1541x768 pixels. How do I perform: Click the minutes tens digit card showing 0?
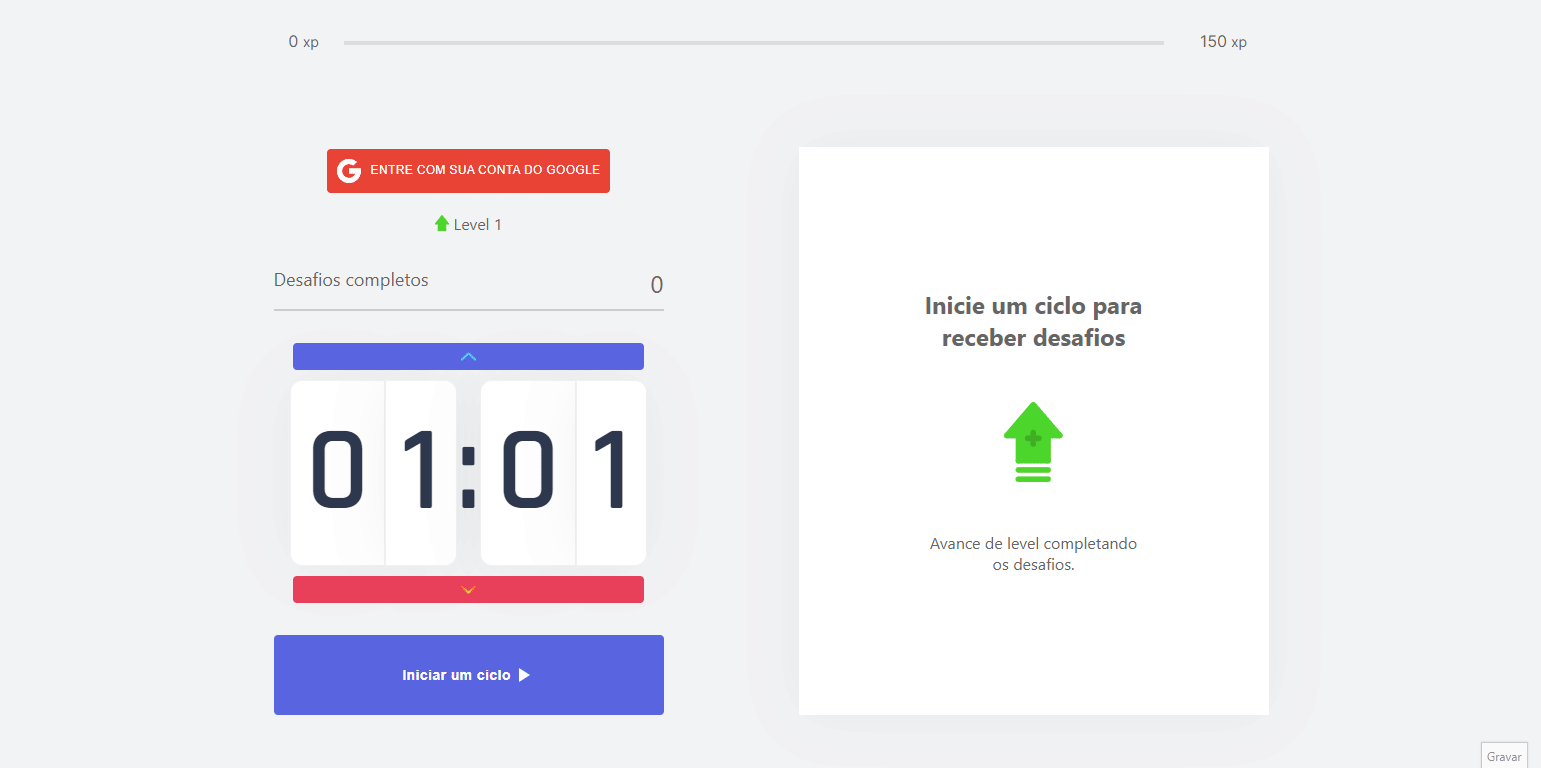click(338, 472)
